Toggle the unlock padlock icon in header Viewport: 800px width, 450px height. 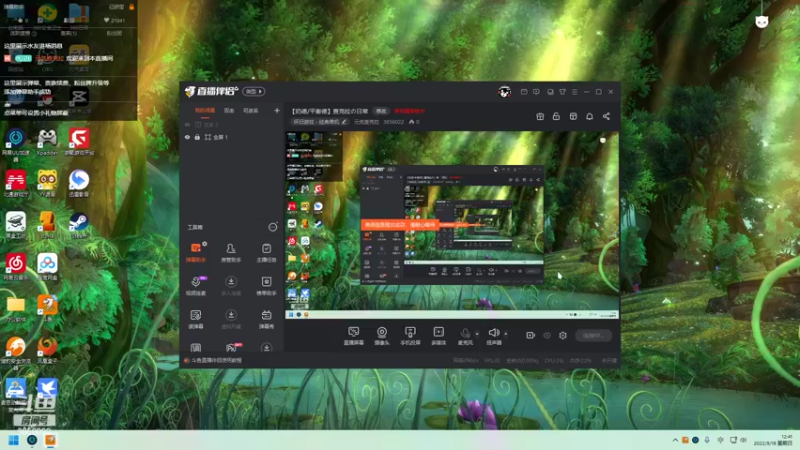(x=556, y=116)
